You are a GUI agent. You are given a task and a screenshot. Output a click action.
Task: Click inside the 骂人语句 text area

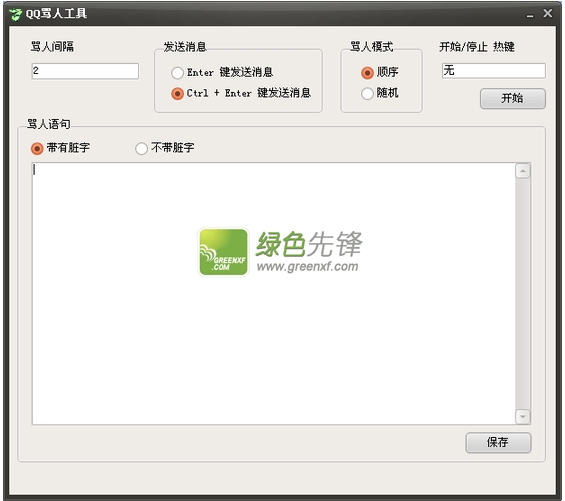pyautogui.click(x=273, y=293)
